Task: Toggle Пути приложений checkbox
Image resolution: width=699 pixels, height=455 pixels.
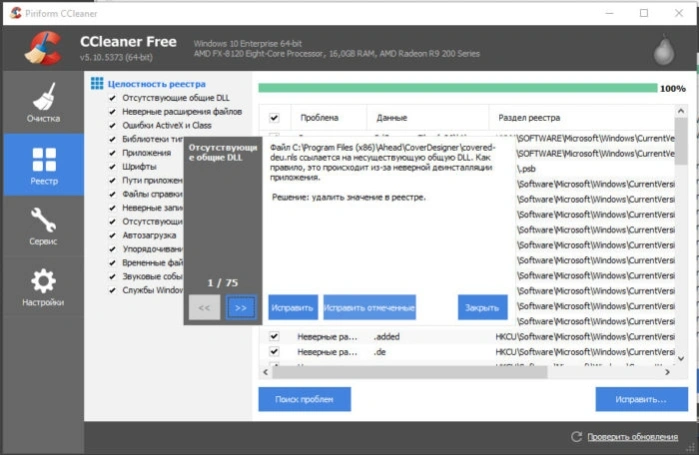Action: click(112, 180)
